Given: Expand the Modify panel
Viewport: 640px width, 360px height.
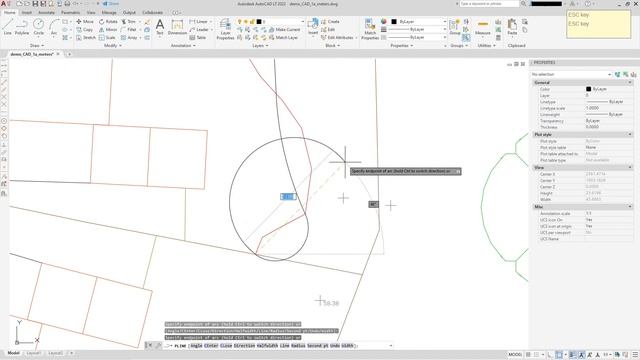Looking at the screenshot, I should point(113,45).
